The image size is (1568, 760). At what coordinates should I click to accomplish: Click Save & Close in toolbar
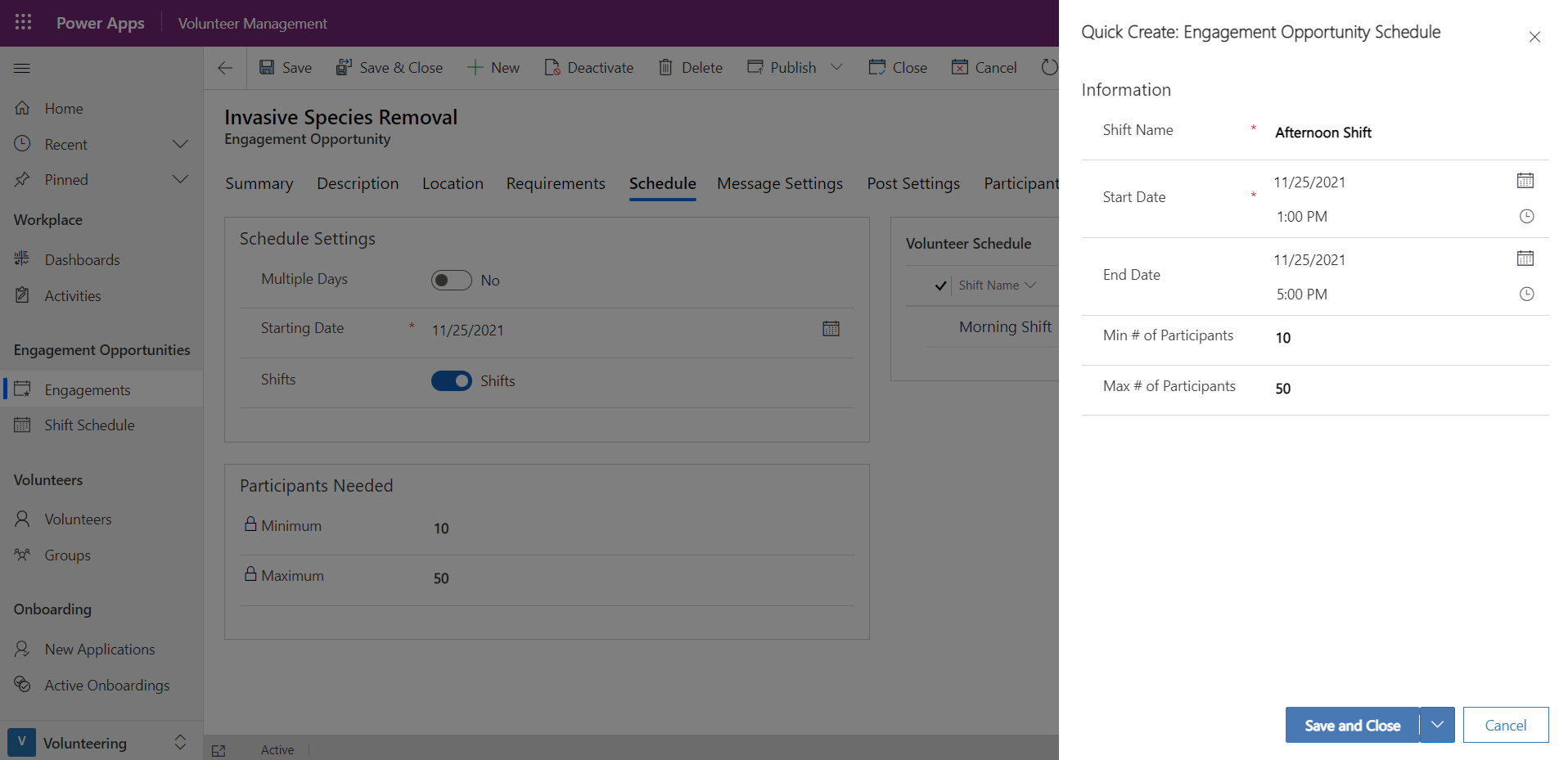[390, 68]
